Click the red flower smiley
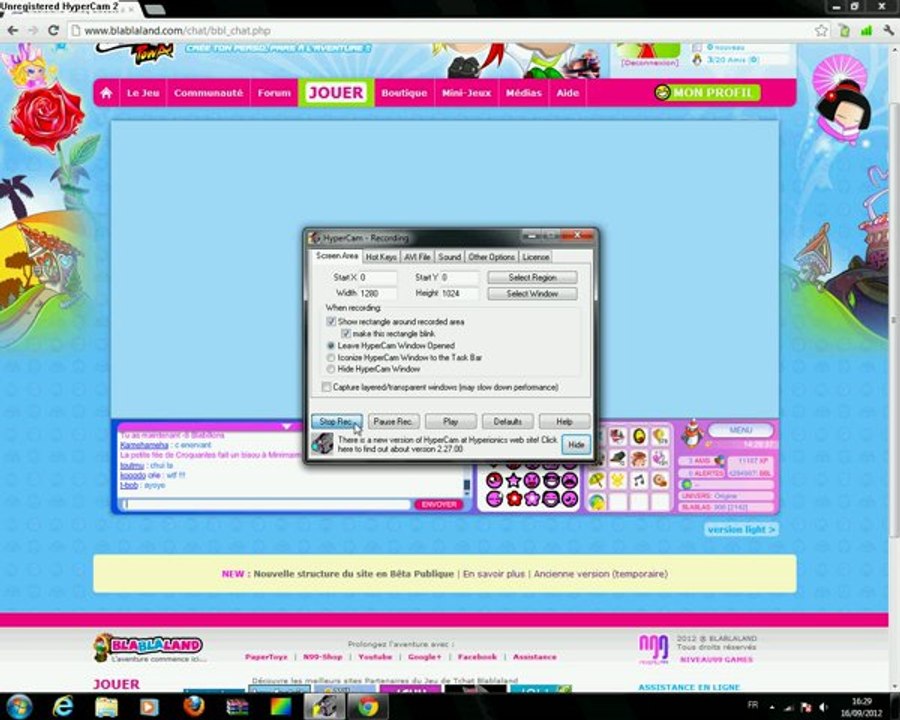Screen dimensions: 900x720 coord(514,498)
